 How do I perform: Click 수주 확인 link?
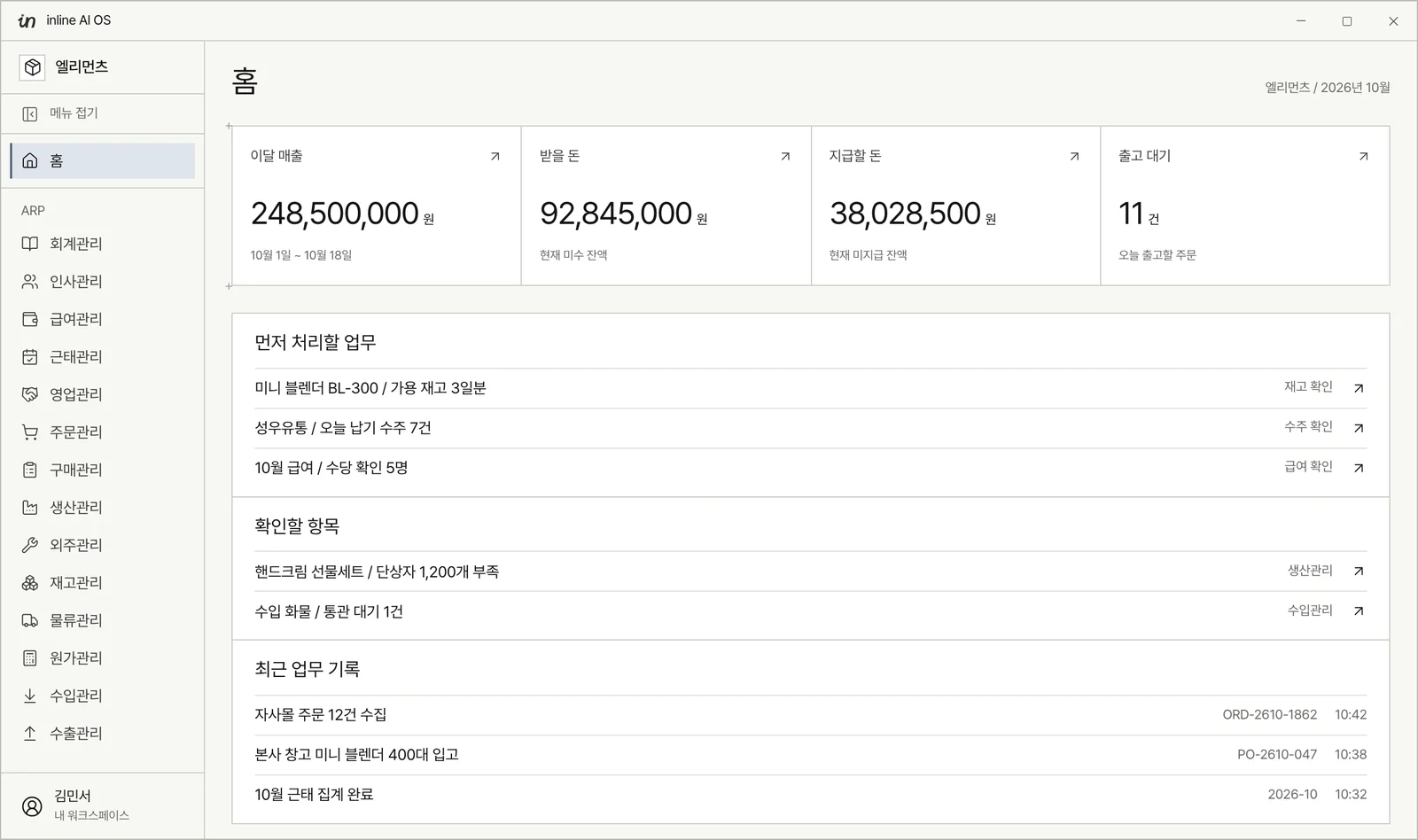tap(1308, 427)
